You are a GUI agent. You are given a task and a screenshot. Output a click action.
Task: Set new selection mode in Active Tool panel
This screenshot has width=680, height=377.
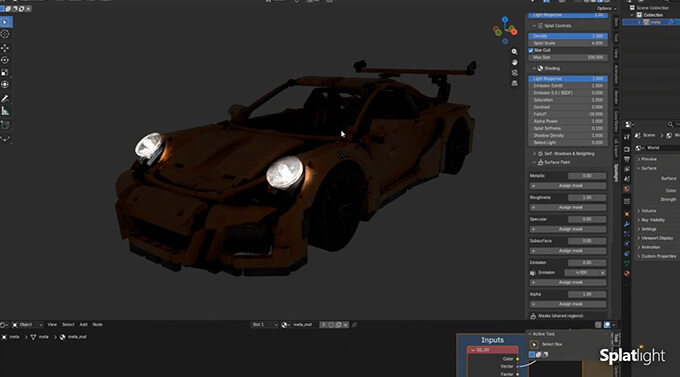pos(532,354)
